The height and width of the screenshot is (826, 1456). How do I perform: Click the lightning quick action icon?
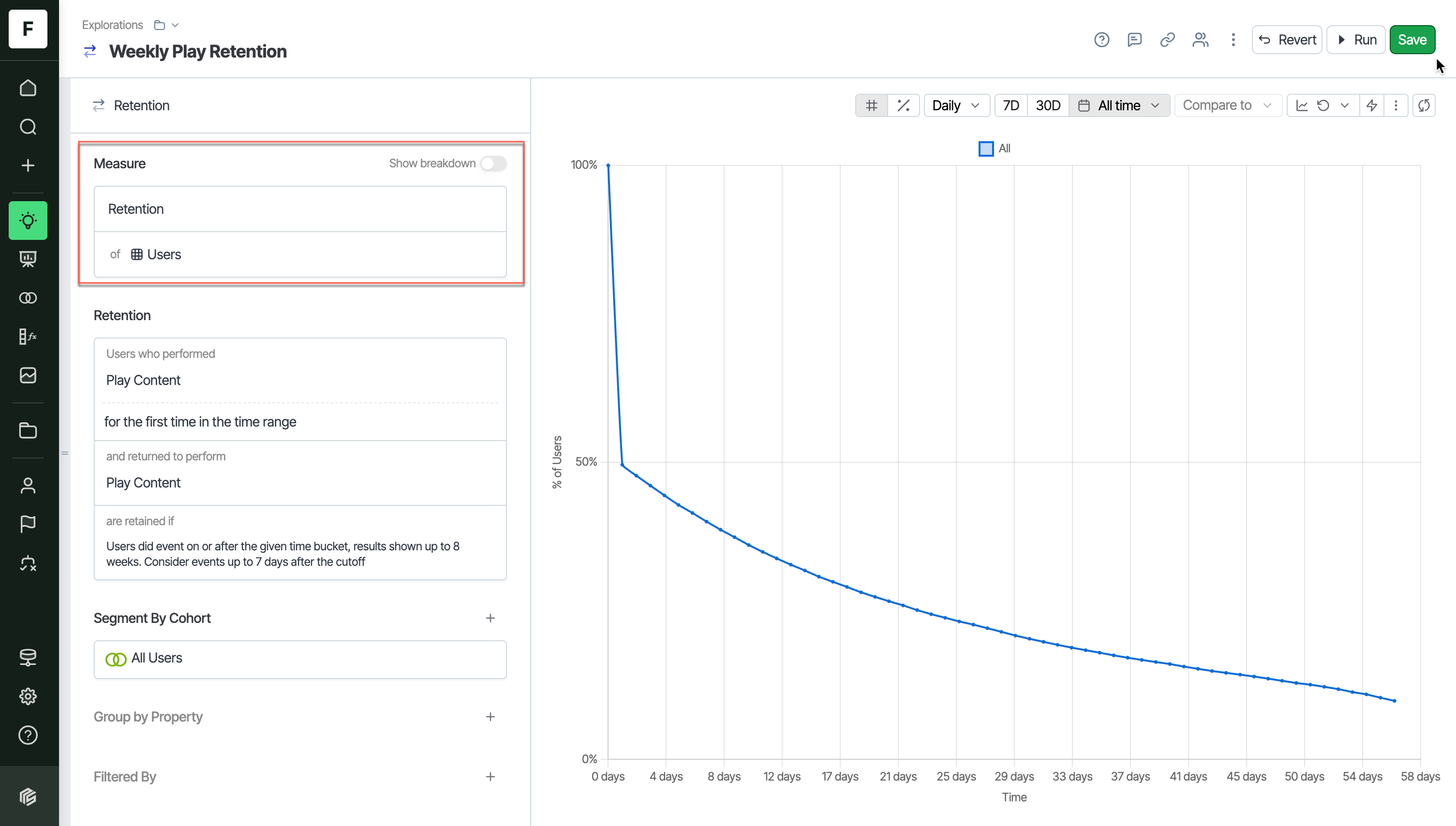[1371, 105]
